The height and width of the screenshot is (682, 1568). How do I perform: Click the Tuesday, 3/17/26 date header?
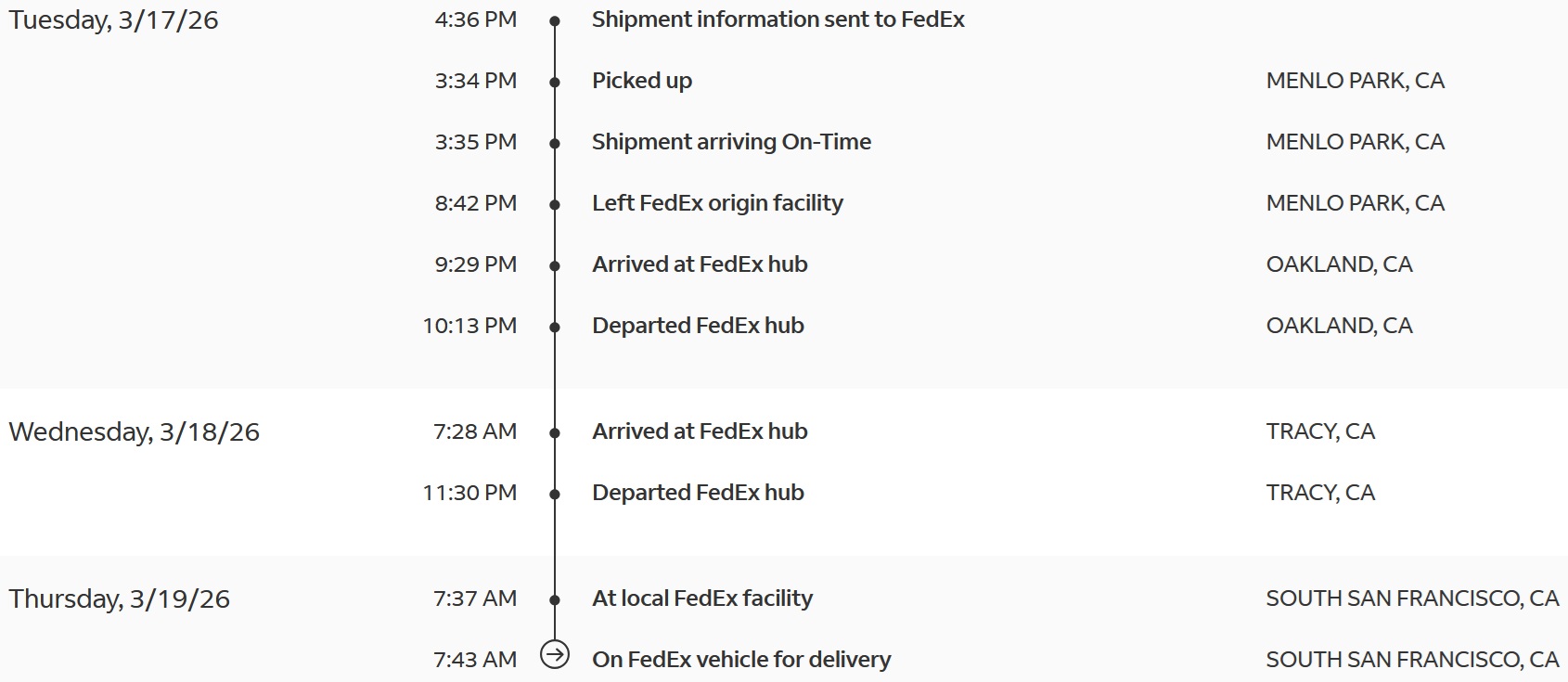[x=113, y=19]
